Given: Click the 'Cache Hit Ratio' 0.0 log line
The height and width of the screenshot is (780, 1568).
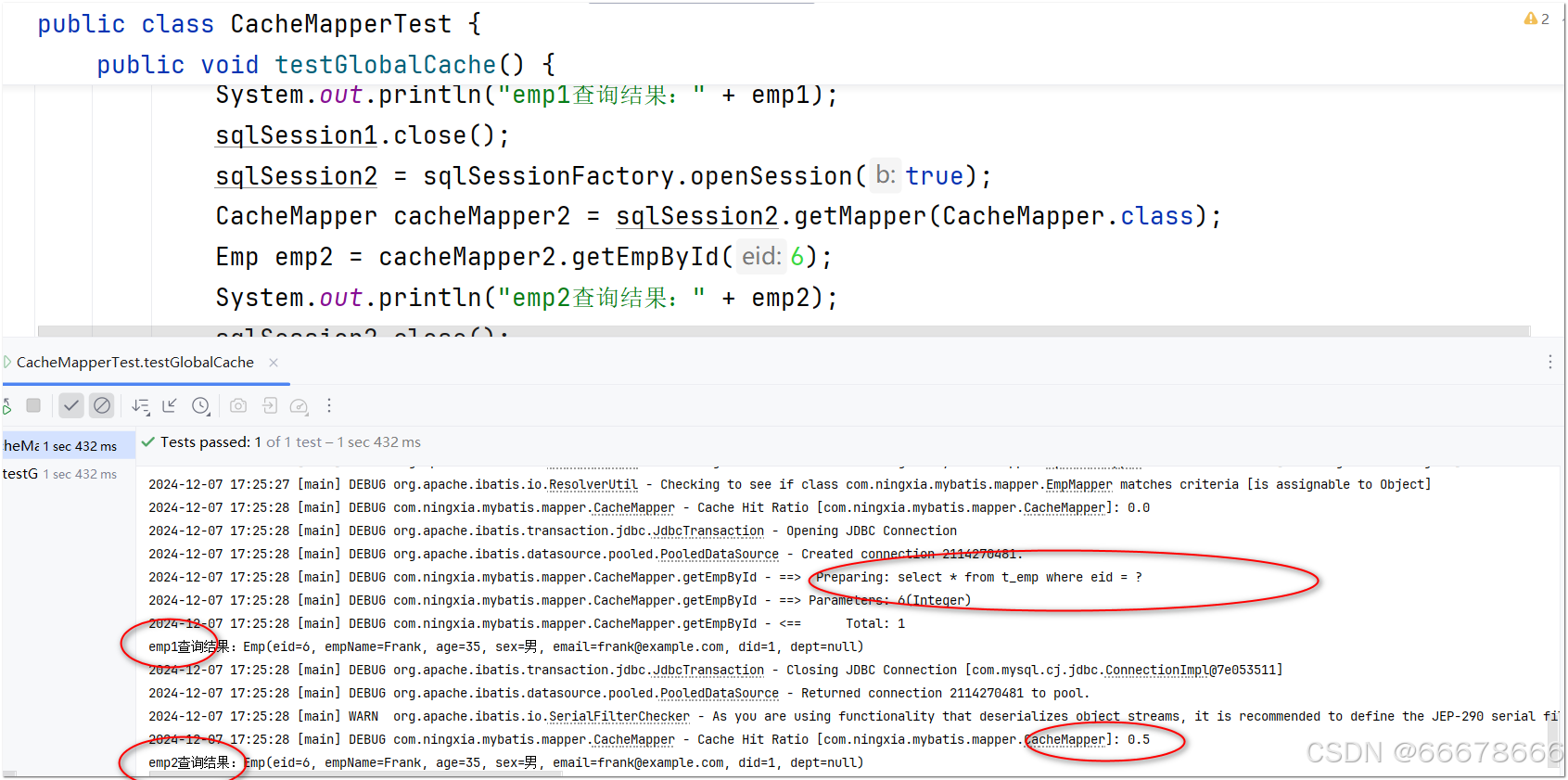Looking at the screenshot, I should pyautogui.click(x=649, y=507).
